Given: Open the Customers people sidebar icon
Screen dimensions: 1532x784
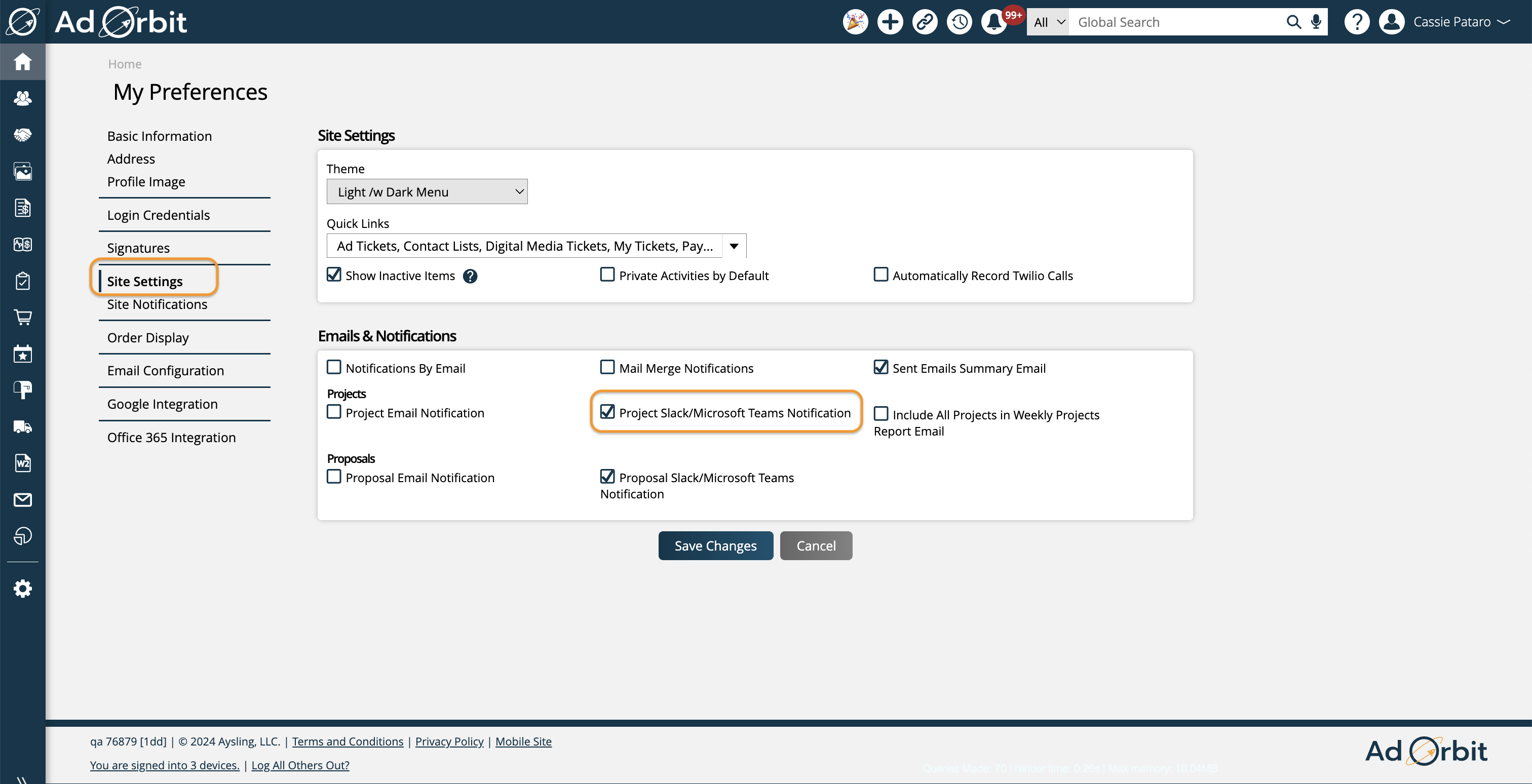Looking at the screenshot, I should (23, 98).
